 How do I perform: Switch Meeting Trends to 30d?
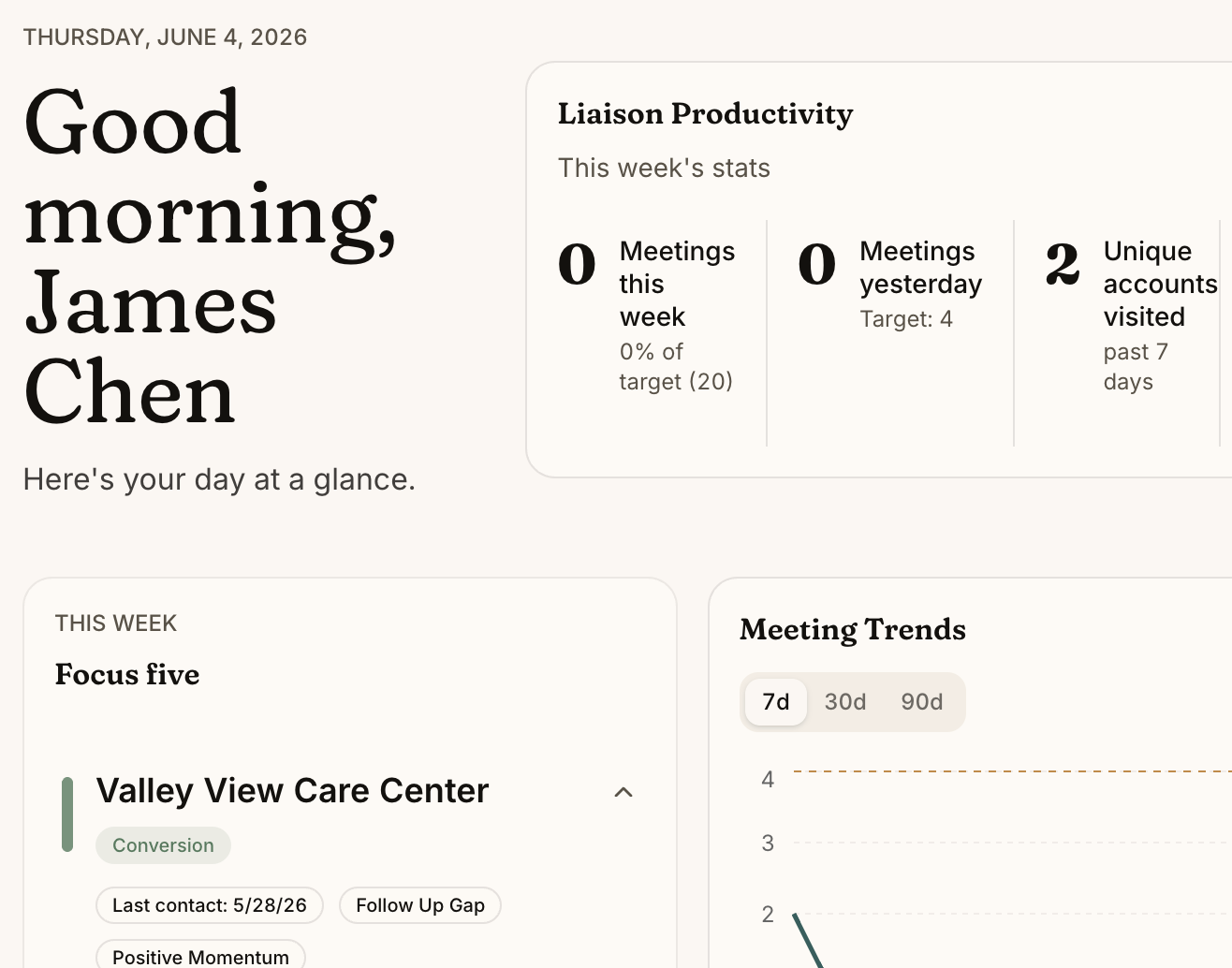pos(845,702)
